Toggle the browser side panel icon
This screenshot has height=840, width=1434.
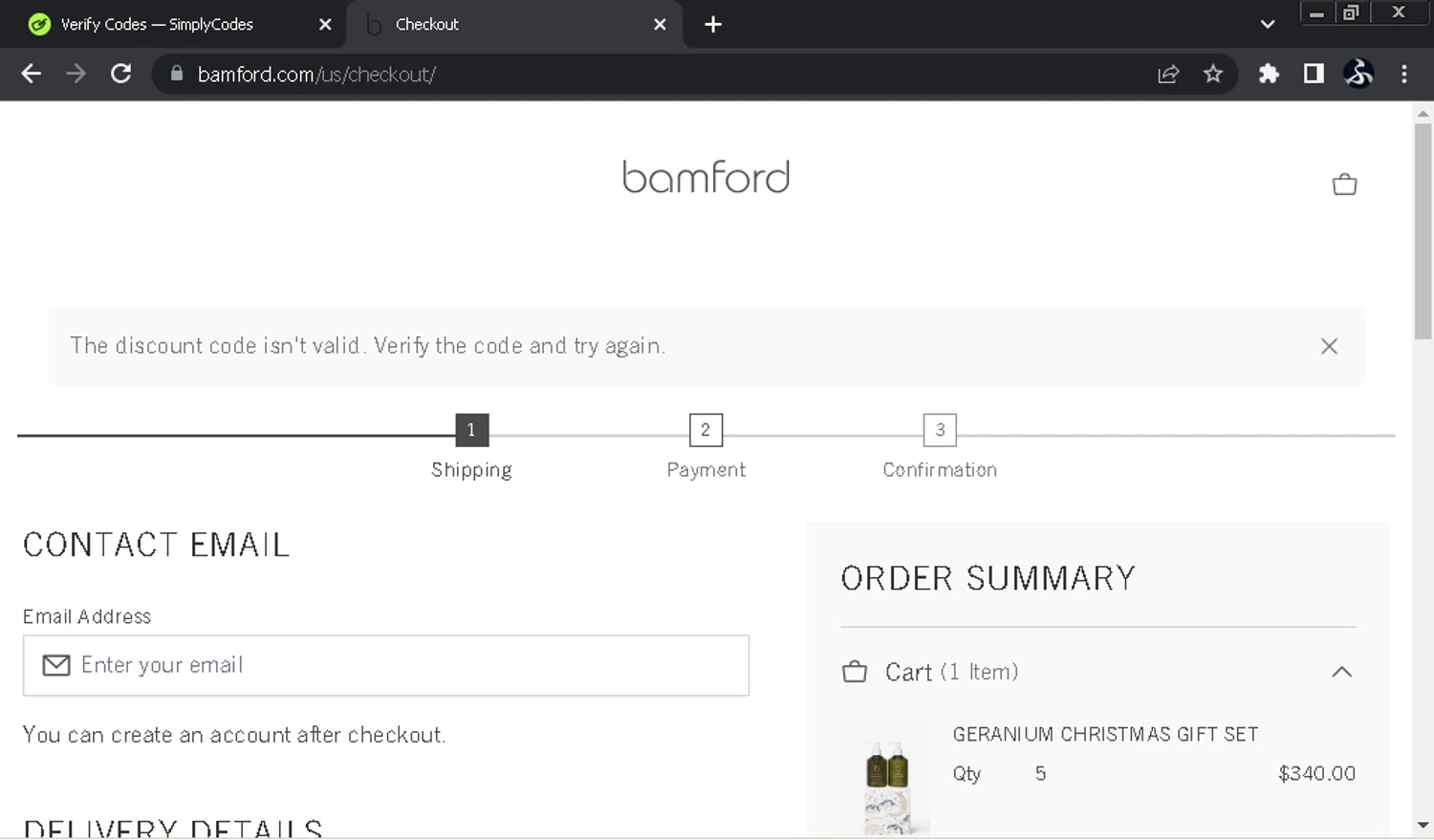[x=1314, y=74]
